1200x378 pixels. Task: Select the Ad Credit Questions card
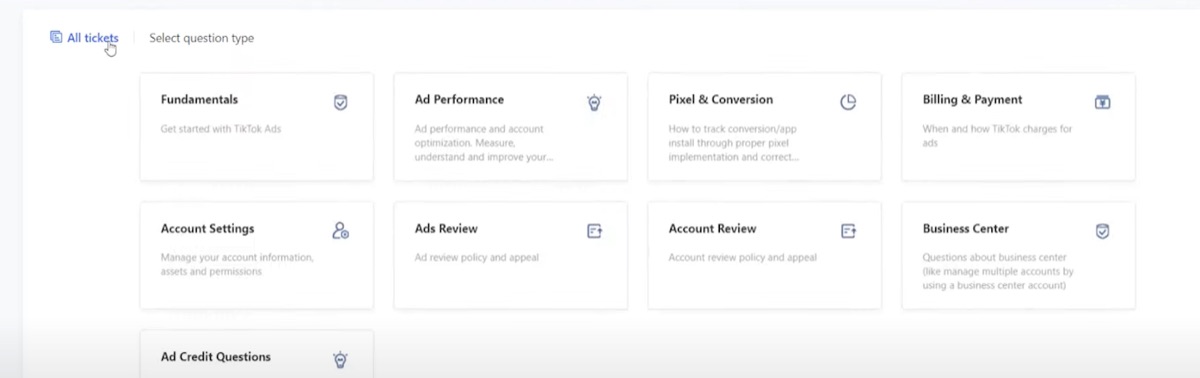click(257, 354)
